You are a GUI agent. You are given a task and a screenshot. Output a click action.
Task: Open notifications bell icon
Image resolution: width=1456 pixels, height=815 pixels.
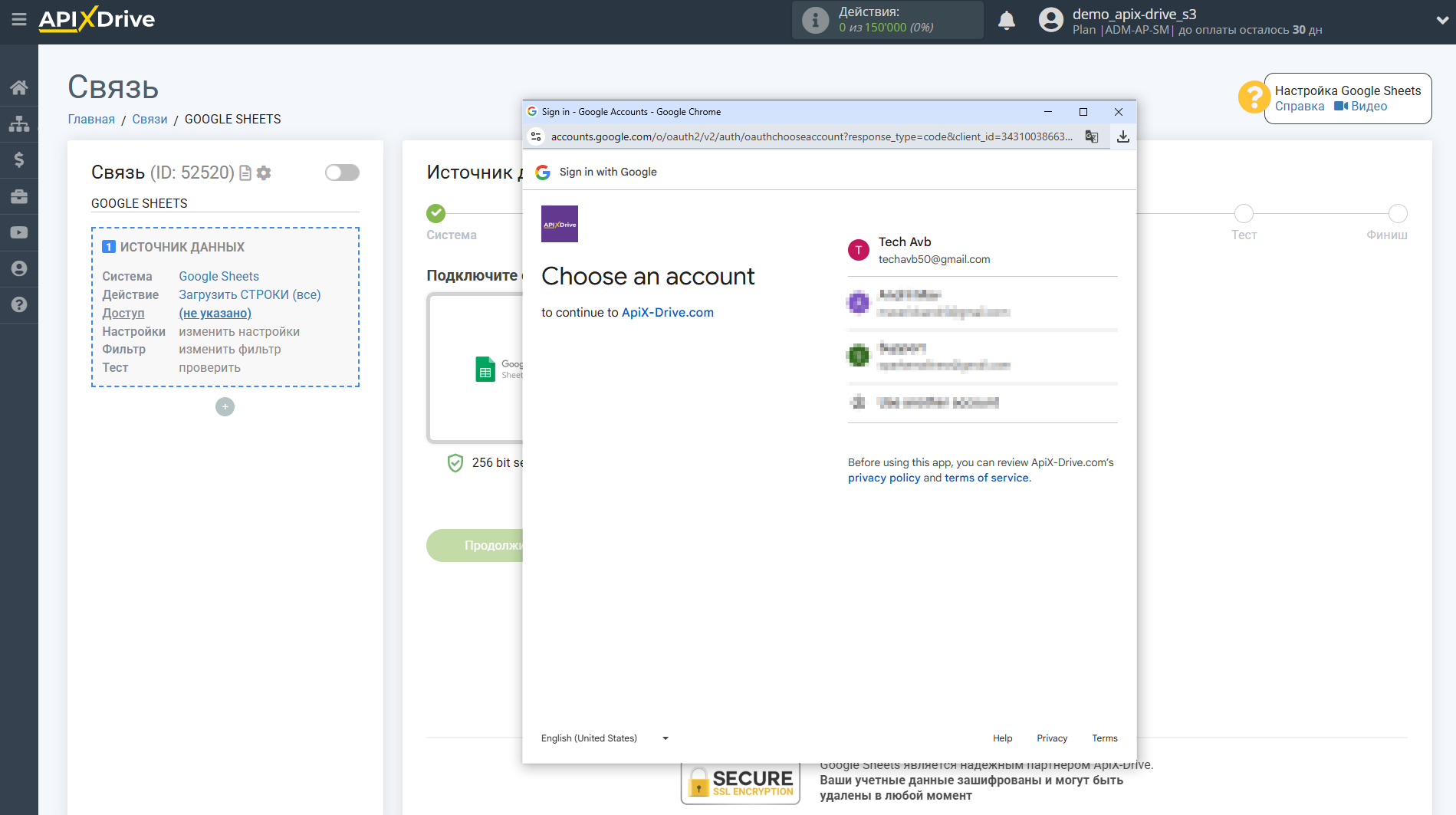click(x=1007, y=21)
